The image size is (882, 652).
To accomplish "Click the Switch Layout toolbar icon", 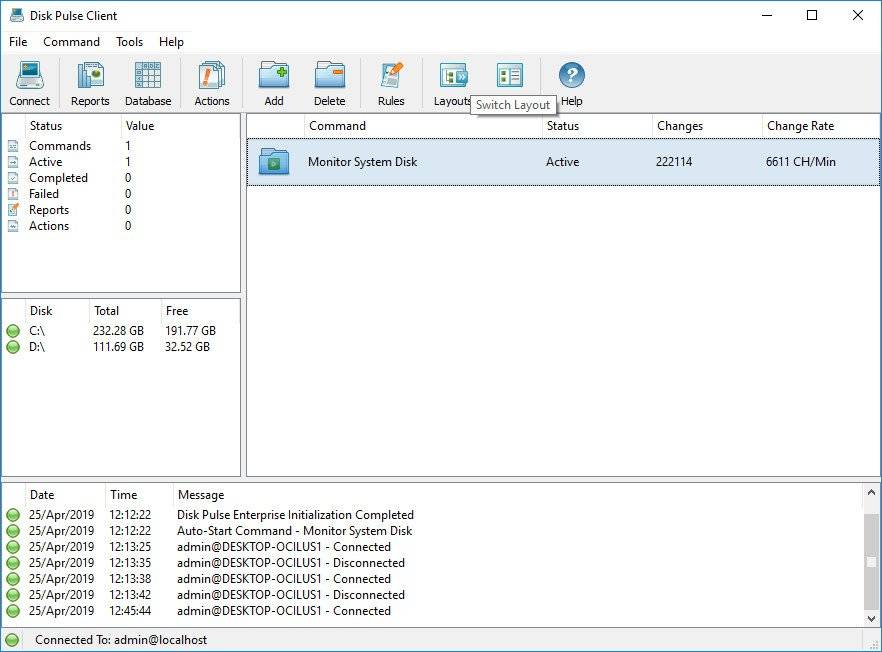I will click(x=510, y=76).
